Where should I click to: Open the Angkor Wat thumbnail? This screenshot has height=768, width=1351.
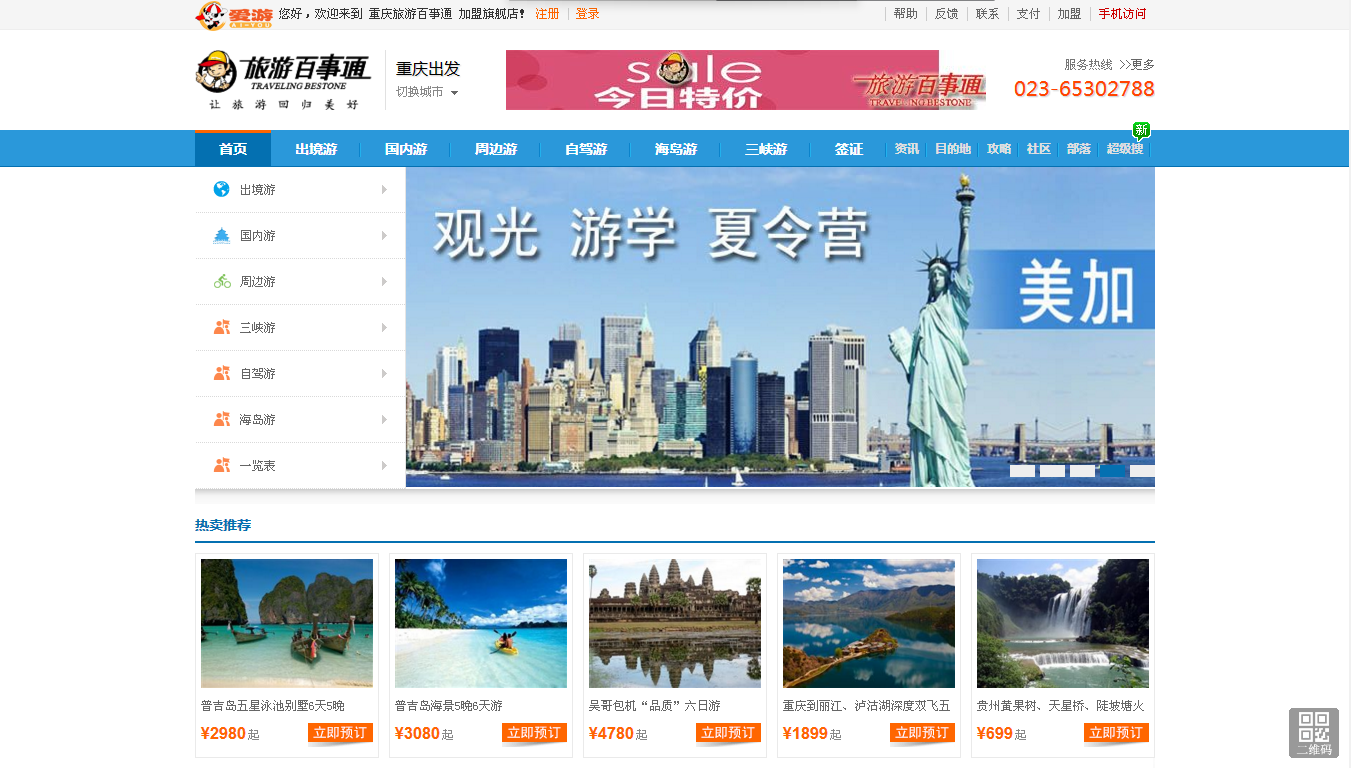point(675,623)
